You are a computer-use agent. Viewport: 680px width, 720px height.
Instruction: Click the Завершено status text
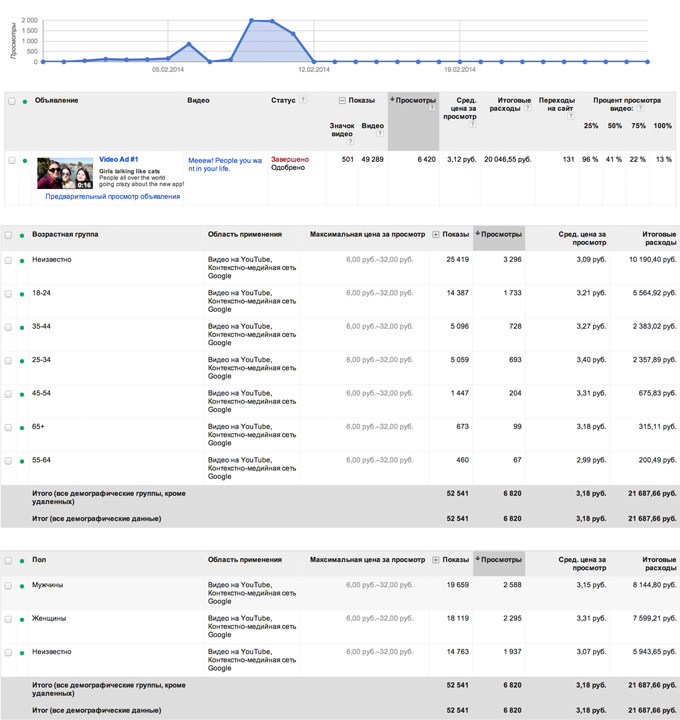click(290, 159)
